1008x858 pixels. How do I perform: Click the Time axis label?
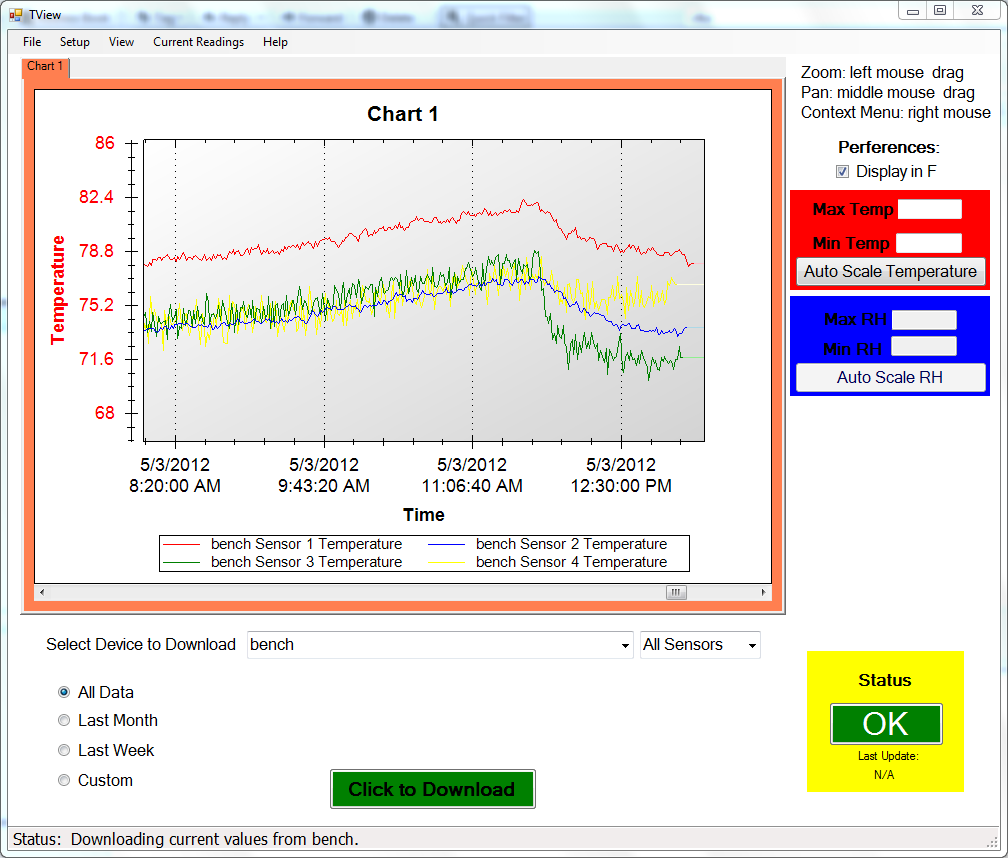pyautogui.click(x=424, y=515)
